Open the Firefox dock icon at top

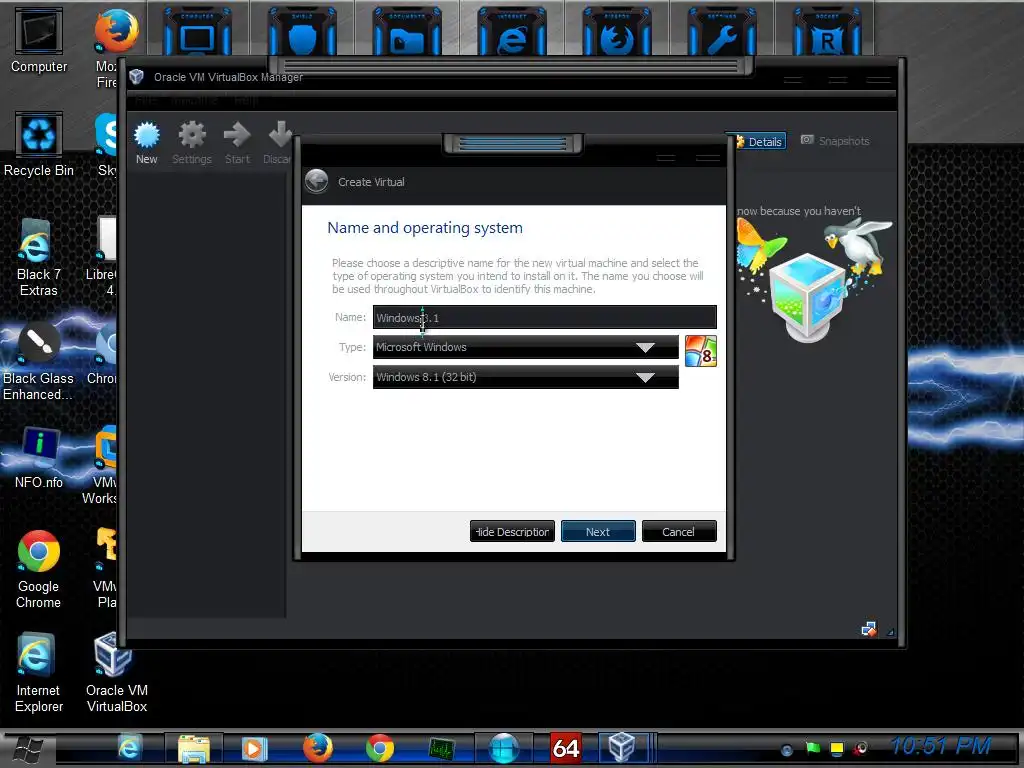click(616, 33)
